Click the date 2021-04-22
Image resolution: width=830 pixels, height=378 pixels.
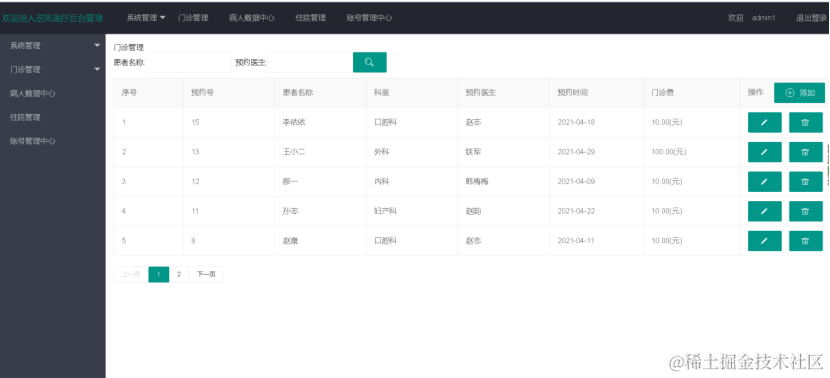[x=576, y=211]
